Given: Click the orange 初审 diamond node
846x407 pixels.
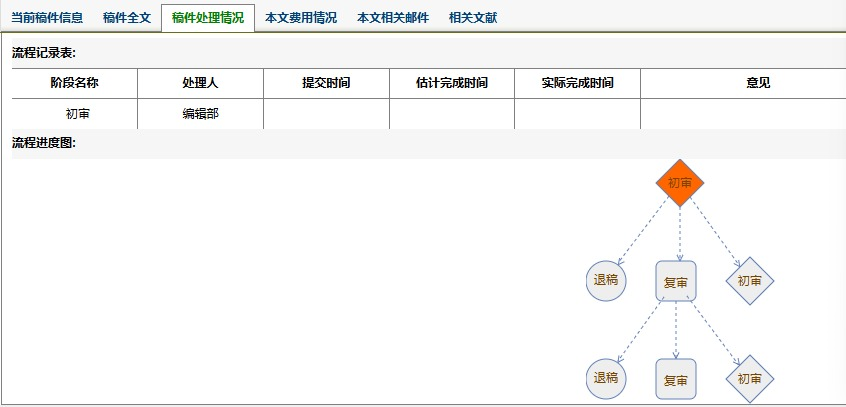Looking at the screenshot, I should pos(680,183).
